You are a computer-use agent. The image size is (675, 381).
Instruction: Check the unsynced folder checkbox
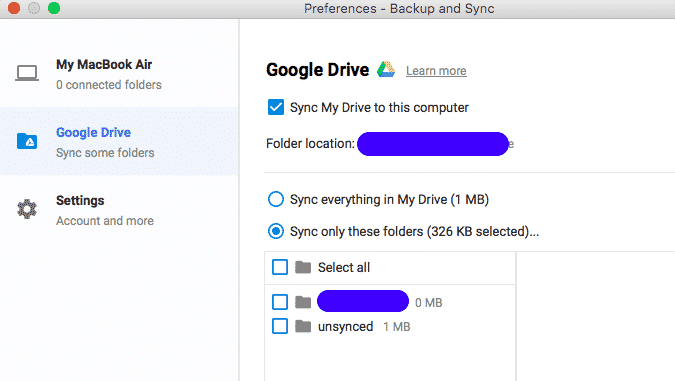280,326
